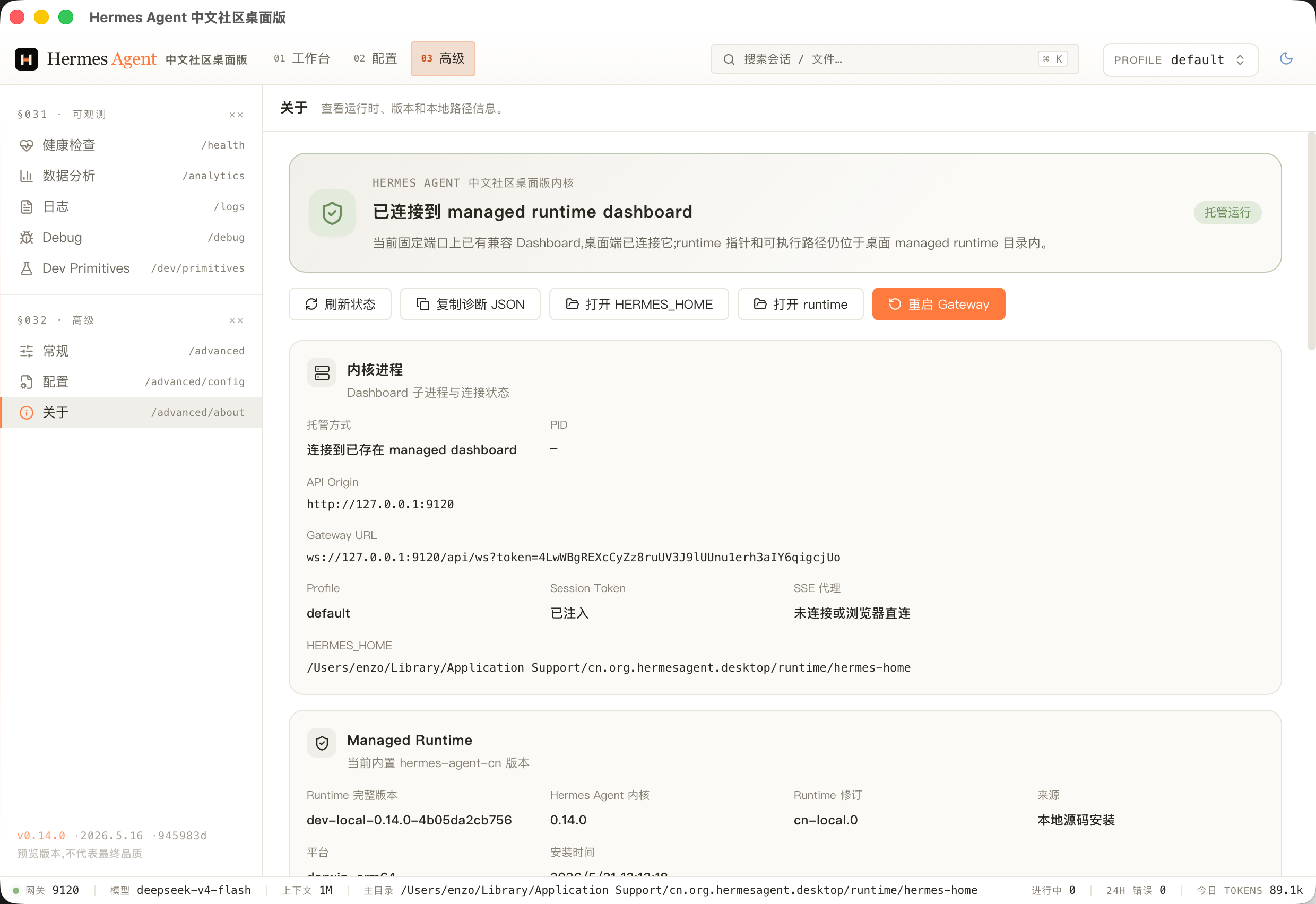Click the Dev Primitives flask icon
Image resolution: width=1316 pixels, height=904 pixels.
[26, 268]
